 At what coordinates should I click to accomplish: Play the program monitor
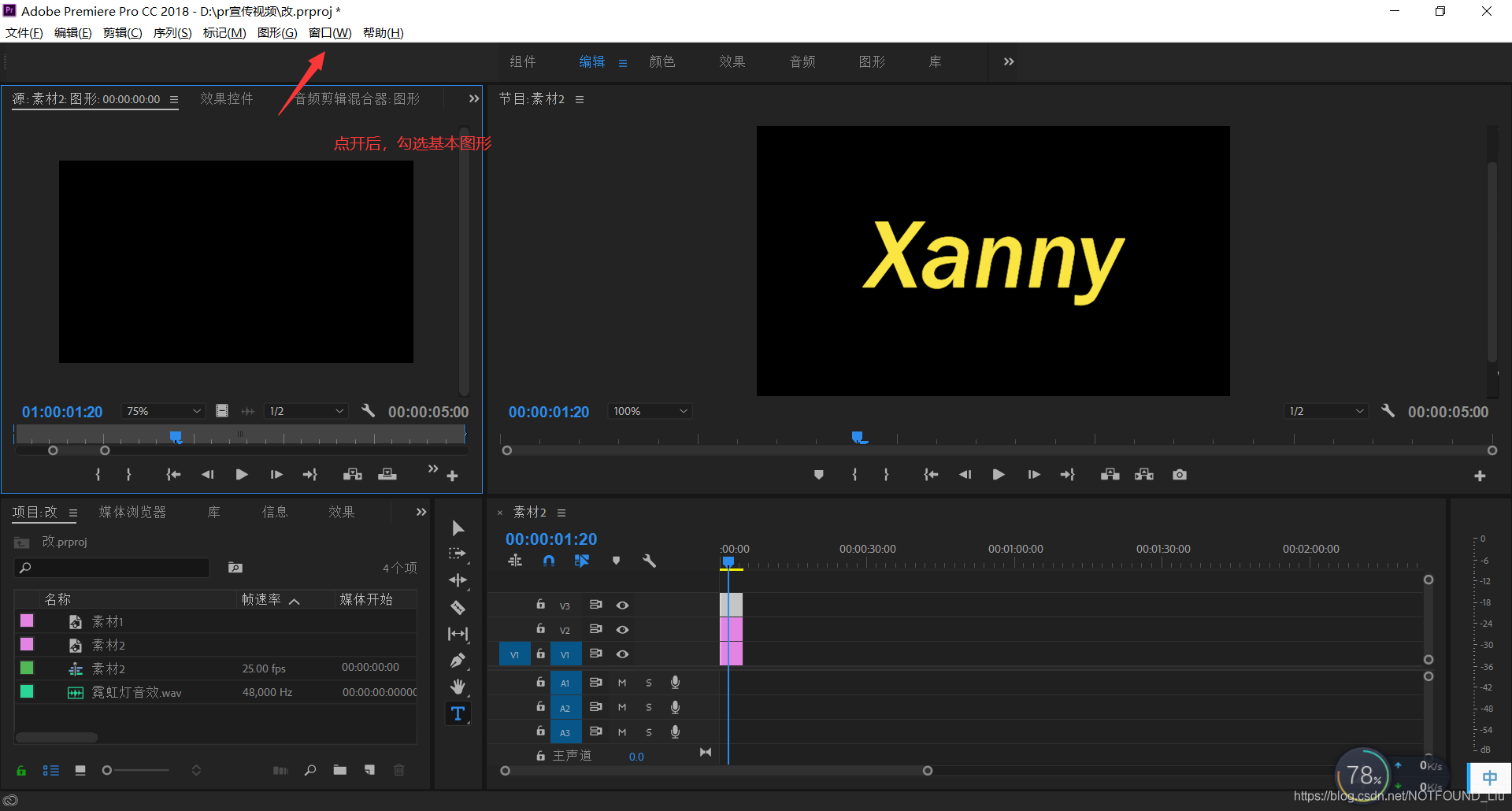[x=999, y=475]
